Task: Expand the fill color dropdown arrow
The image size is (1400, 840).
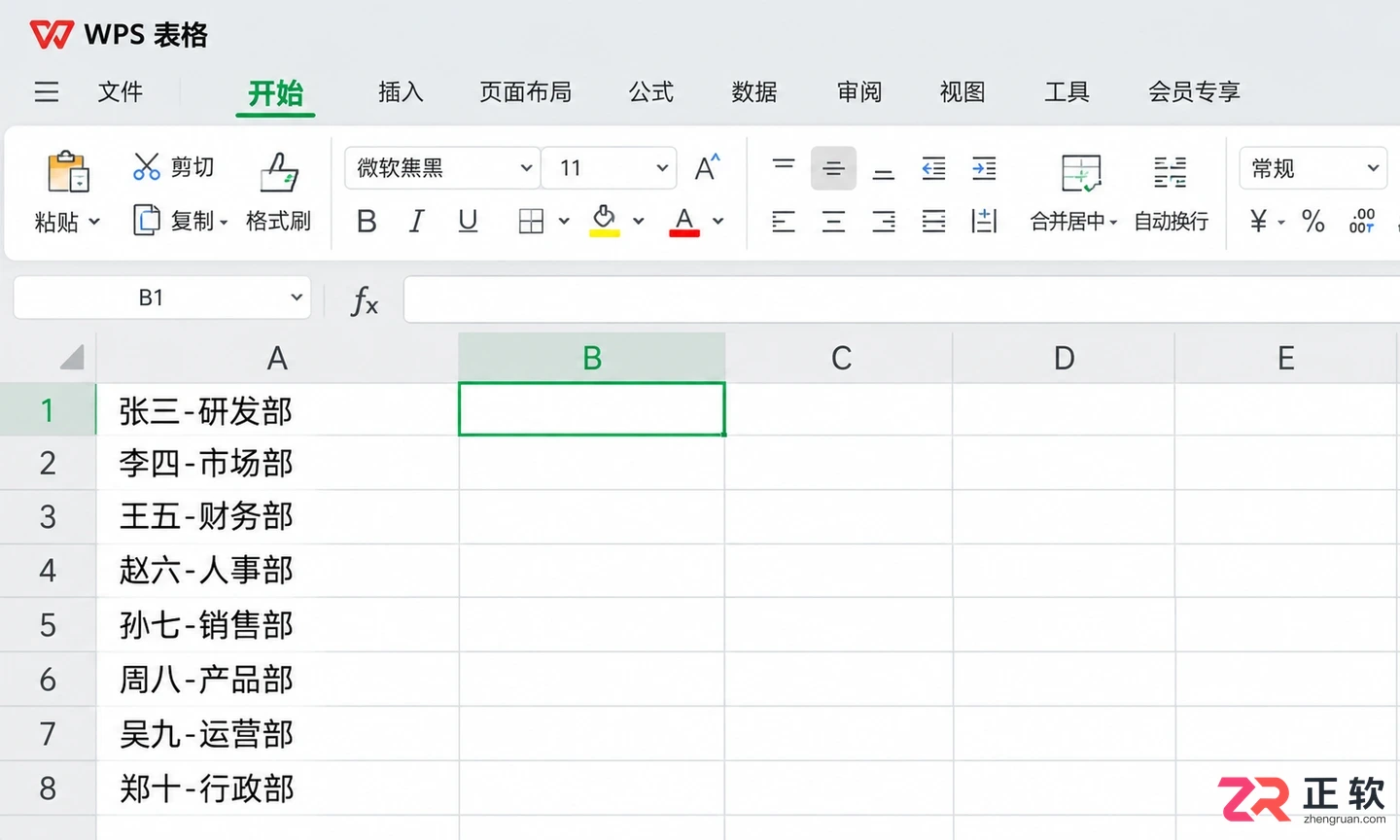Action: 639,222
